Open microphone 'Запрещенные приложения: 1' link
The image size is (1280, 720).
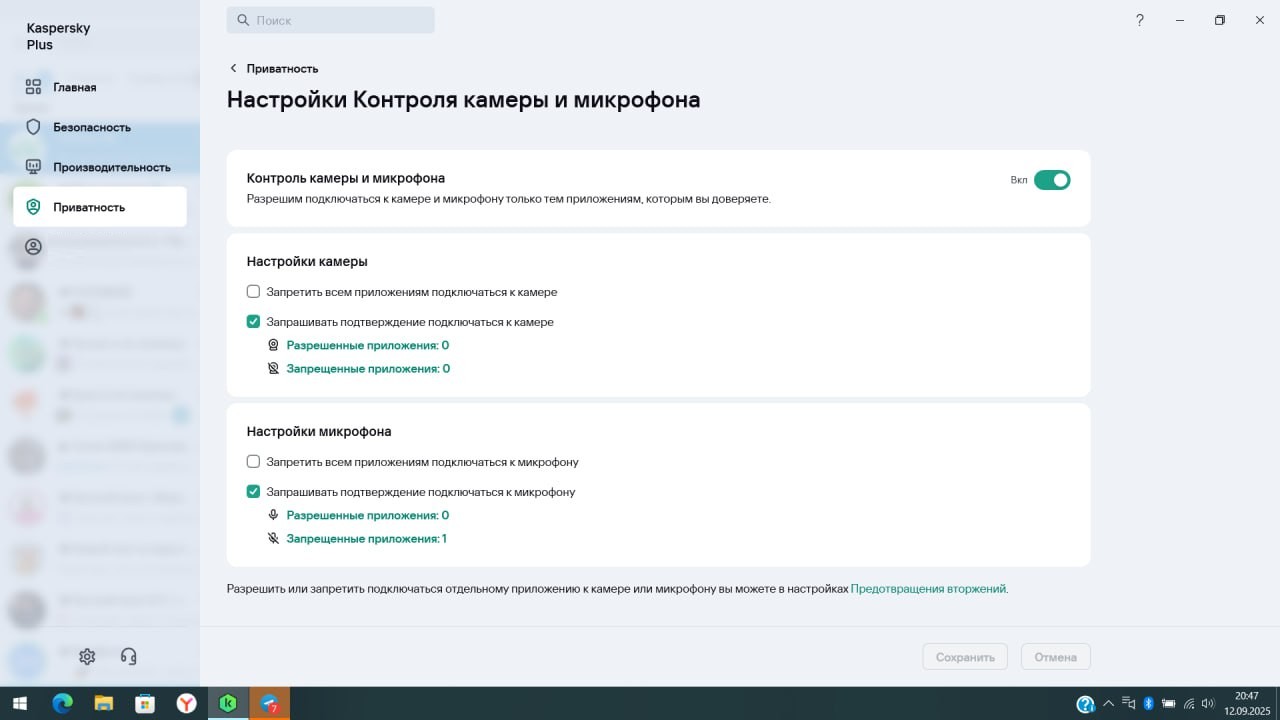click(366, 539)
